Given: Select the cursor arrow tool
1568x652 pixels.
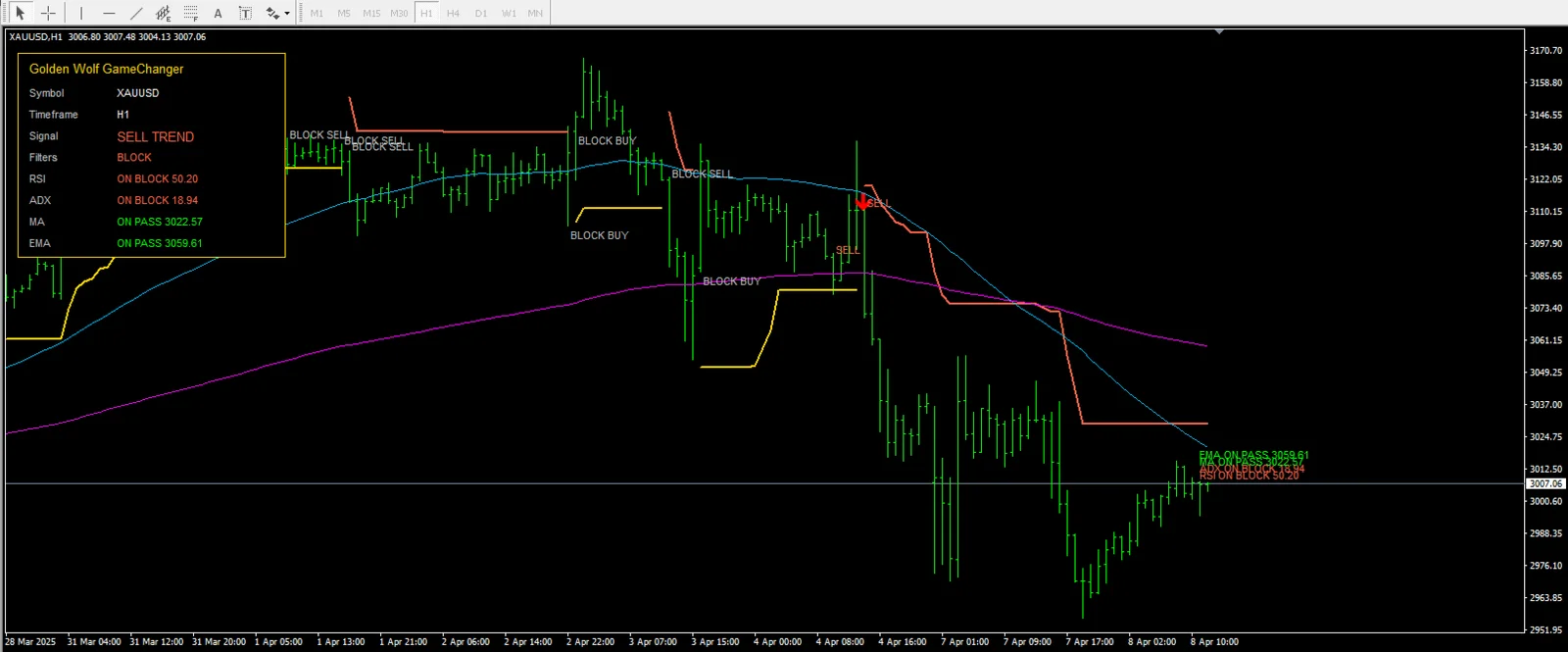Looking at the screenshot, I should [20, 13].
